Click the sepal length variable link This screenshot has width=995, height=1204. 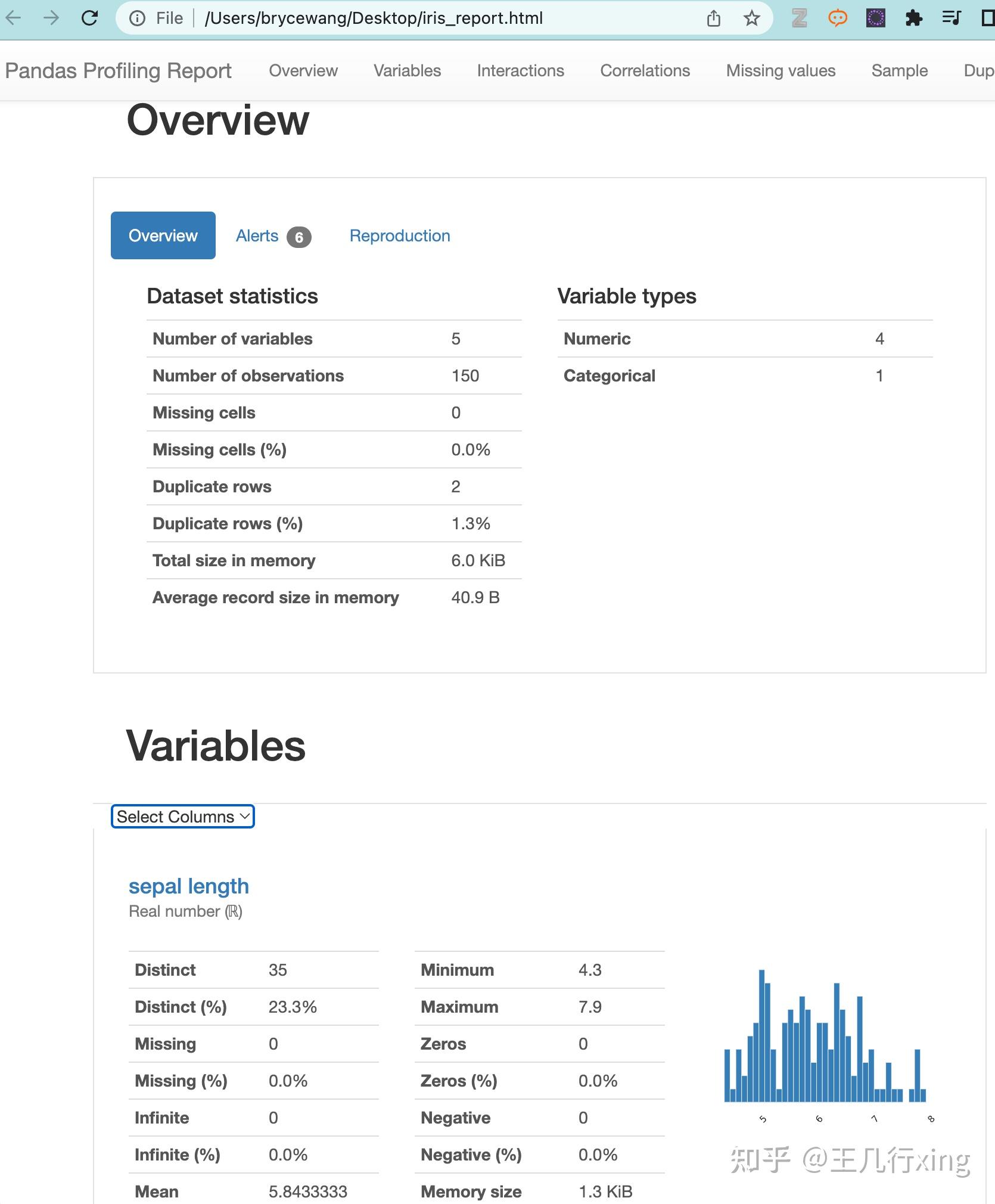(x=189, y=886)
